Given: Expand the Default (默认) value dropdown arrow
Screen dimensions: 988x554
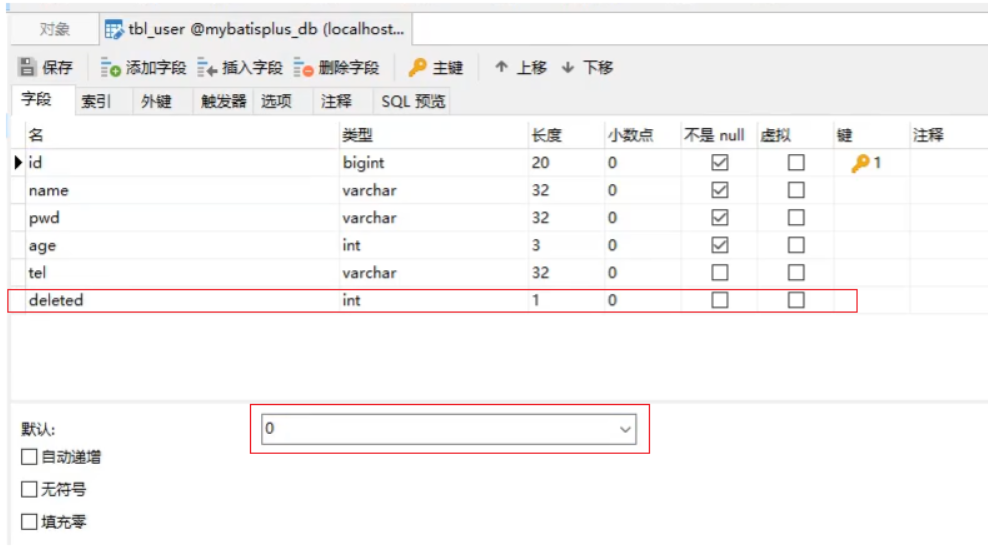Looking at the screenshot, I should [x=626, y=430].
